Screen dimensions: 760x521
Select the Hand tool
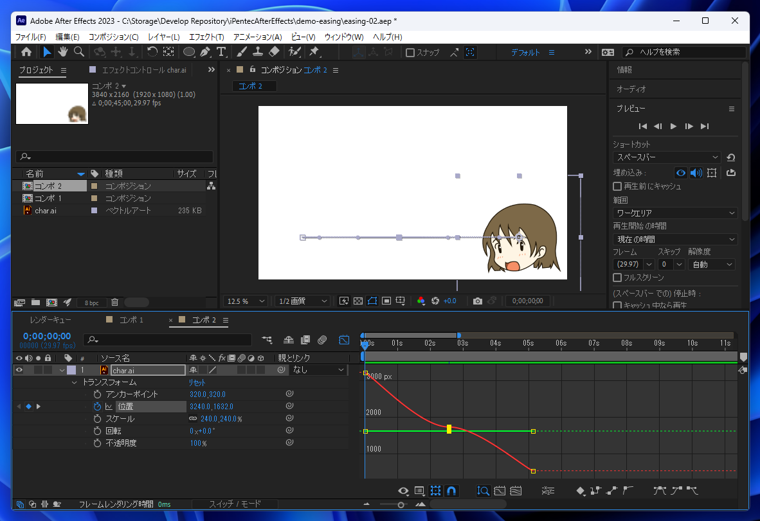coord(63,52)
